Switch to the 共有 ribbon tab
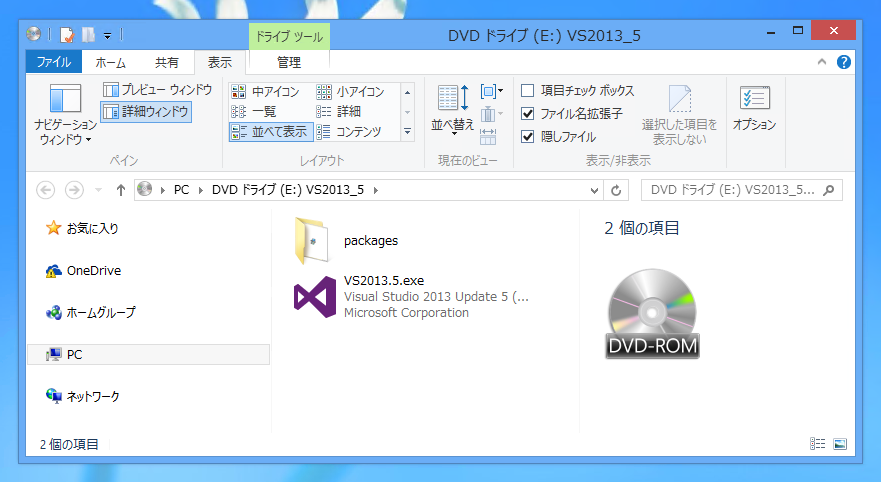This screenshot has width=881, height=482. (166, 62)
